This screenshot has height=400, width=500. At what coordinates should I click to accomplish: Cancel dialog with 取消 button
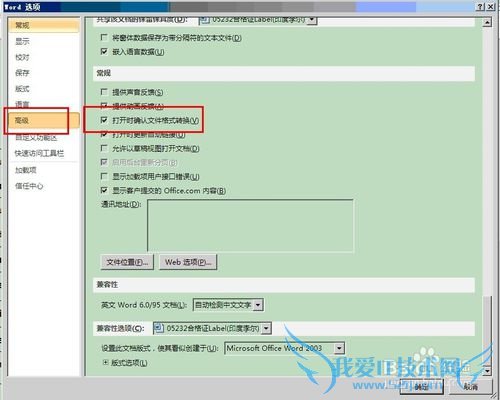[x=471, y=387]
